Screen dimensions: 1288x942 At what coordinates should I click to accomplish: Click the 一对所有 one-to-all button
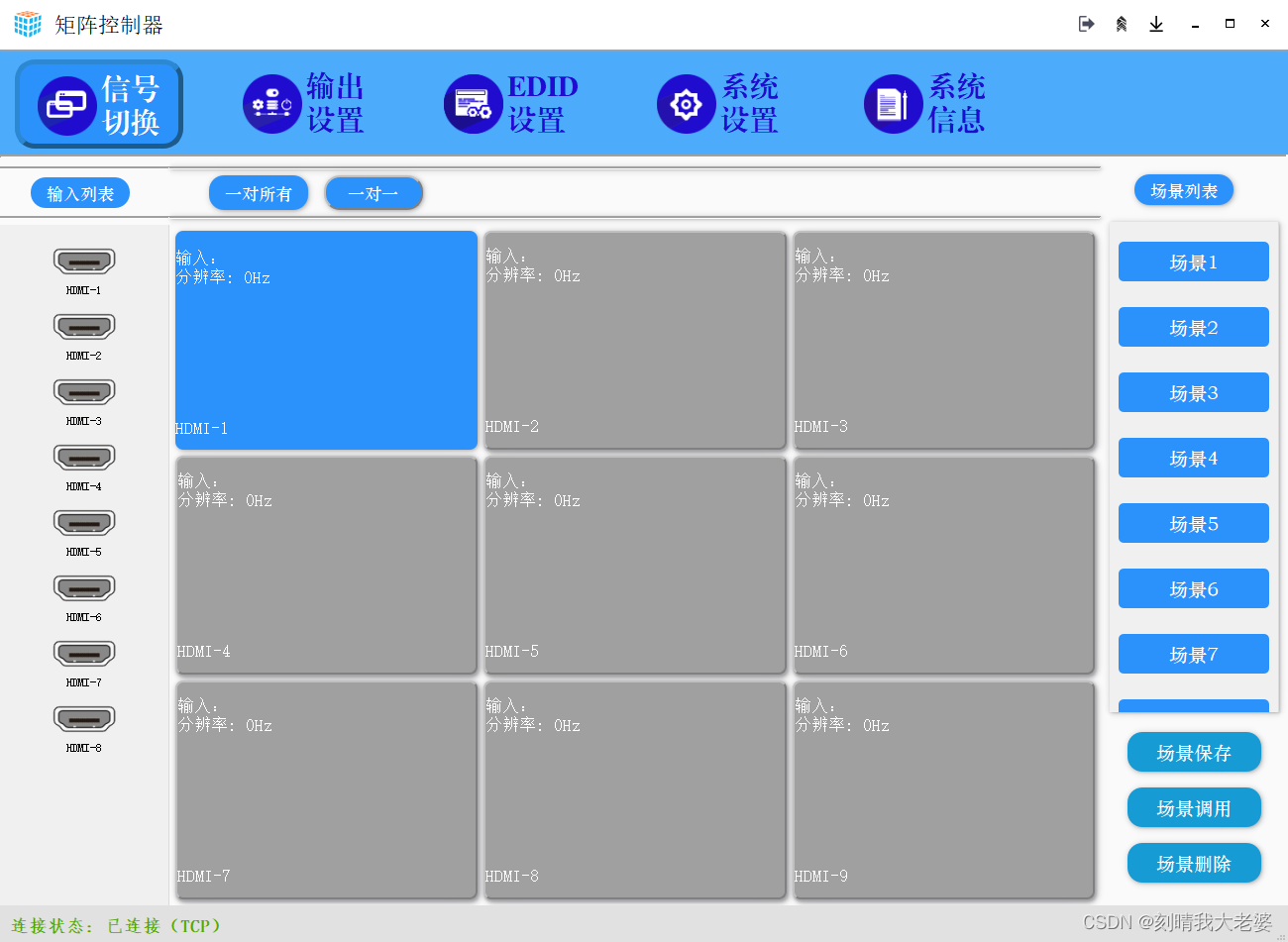point(259,193)
